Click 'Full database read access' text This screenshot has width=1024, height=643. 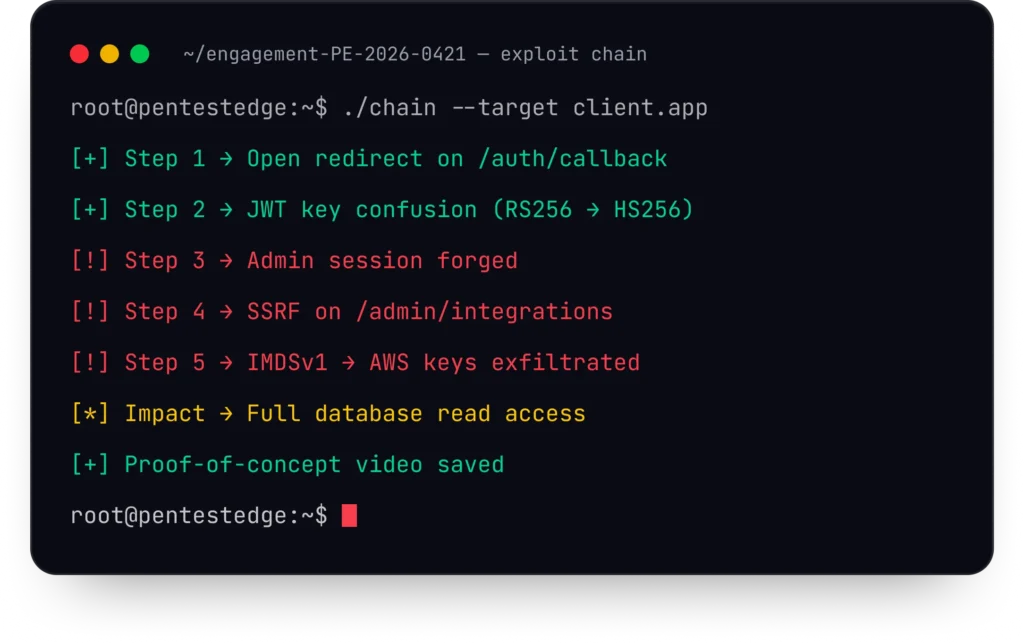(x=416, y=413)
